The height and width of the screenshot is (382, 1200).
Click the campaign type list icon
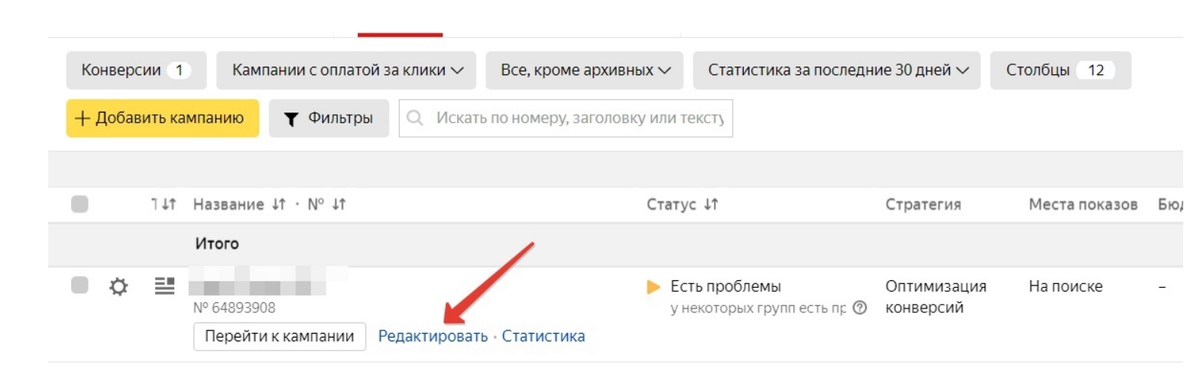tap(164, 286)
